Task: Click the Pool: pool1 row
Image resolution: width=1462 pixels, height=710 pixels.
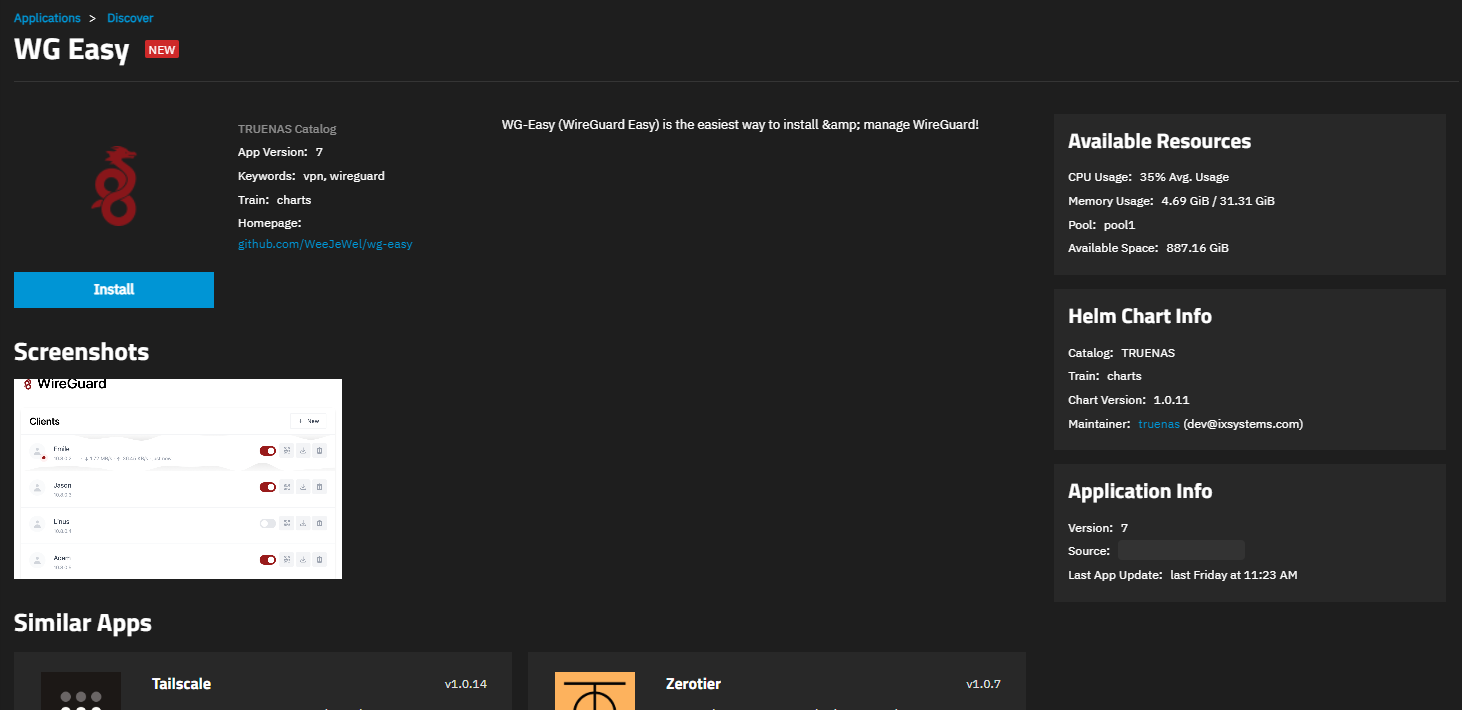Action: click(1103, 225)
